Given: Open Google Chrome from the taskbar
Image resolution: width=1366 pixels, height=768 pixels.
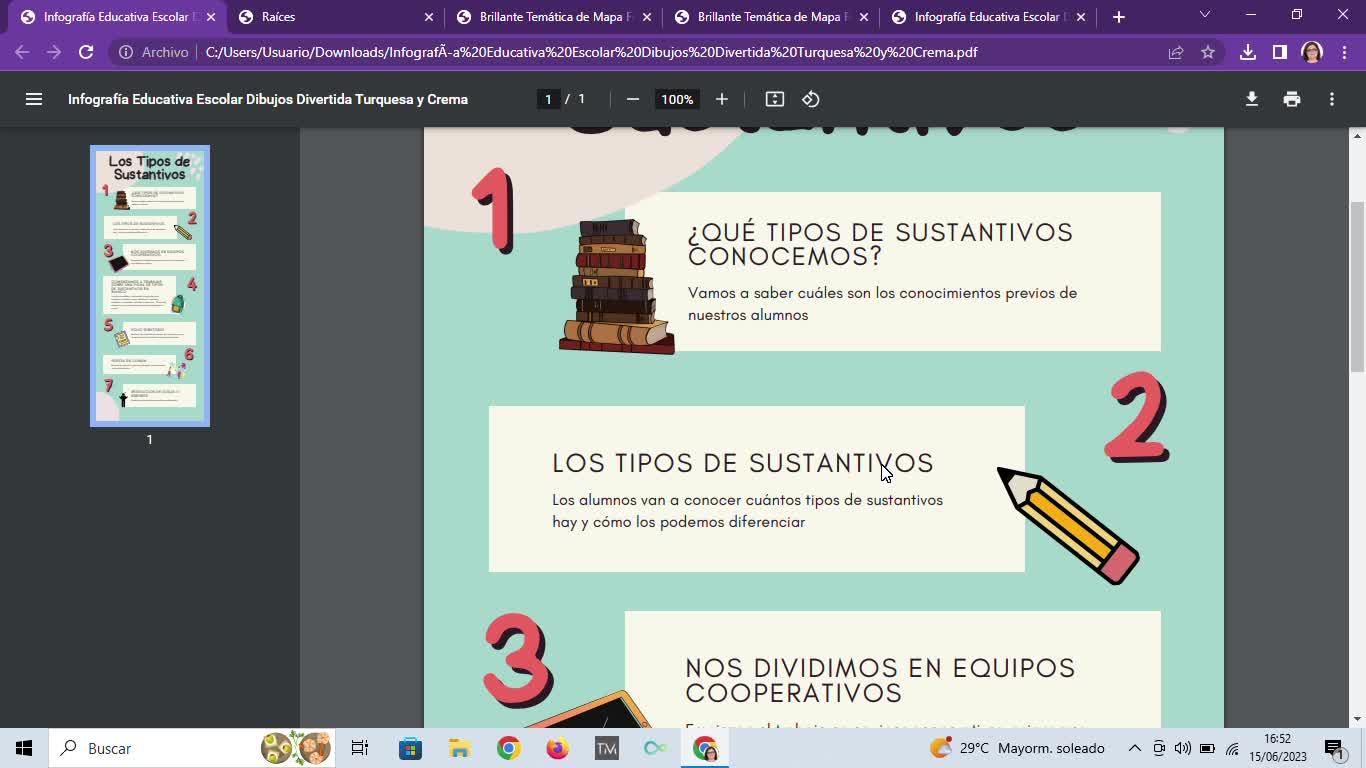Looking at the screenshot, I should click(x=509, y=748).
